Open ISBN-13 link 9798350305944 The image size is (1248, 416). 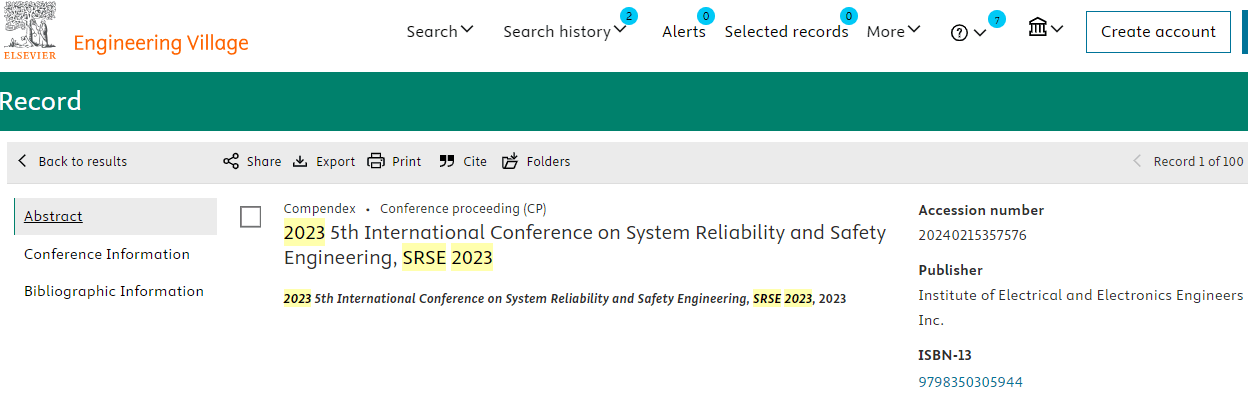[x=970, y=382]
